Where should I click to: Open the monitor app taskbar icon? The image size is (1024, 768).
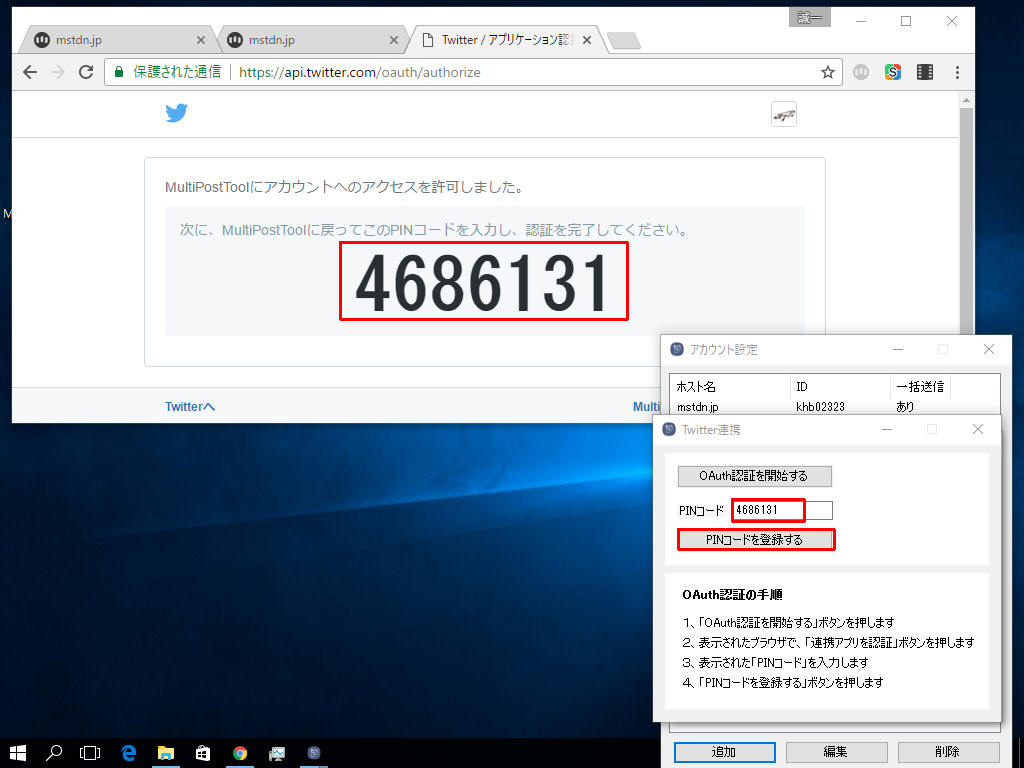tap(277, 753)
